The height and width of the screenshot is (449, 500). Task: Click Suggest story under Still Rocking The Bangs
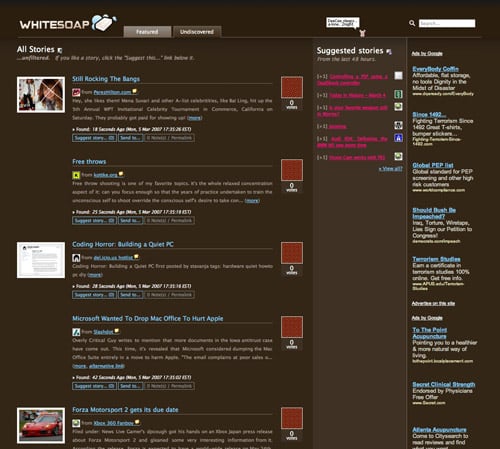[94, 138]
